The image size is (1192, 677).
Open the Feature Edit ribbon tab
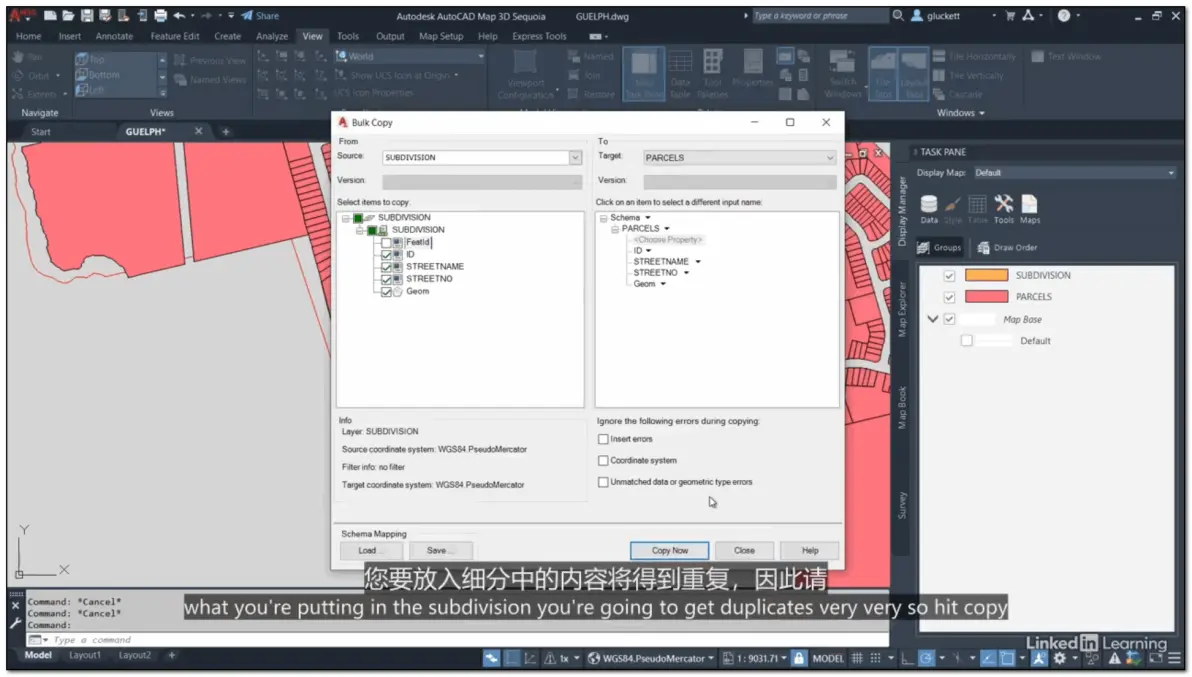click(175, 36)
